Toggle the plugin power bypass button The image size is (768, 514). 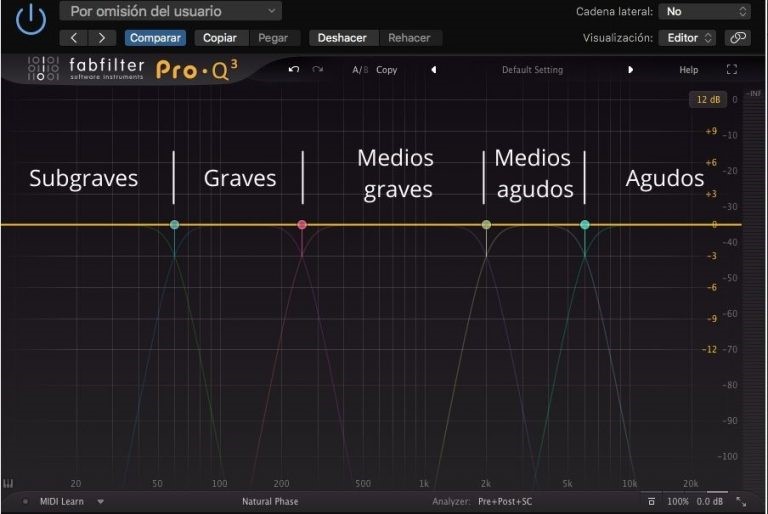(32, 19)
